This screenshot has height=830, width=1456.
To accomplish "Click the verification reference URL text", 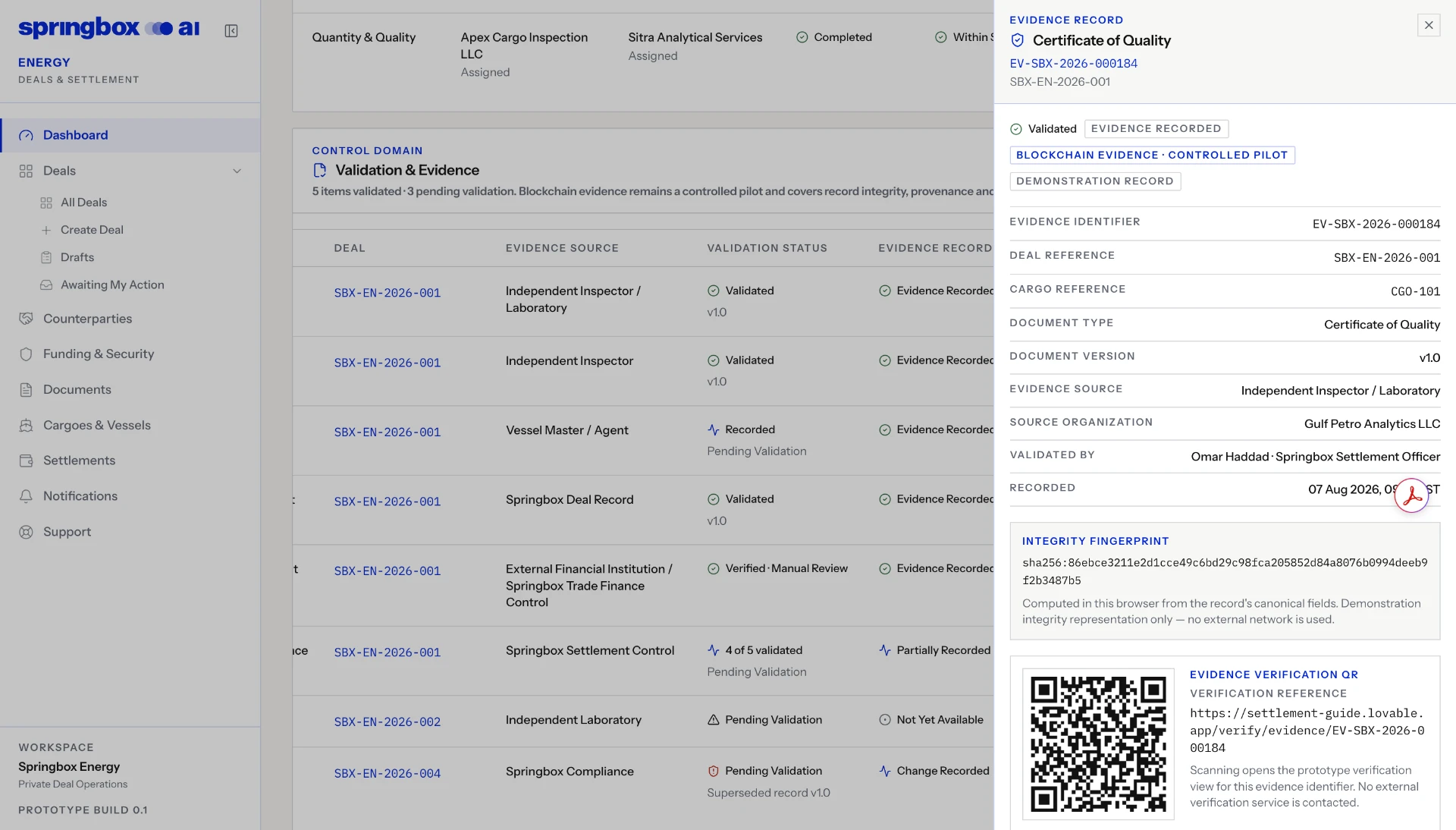I will tap(1307, 731).
